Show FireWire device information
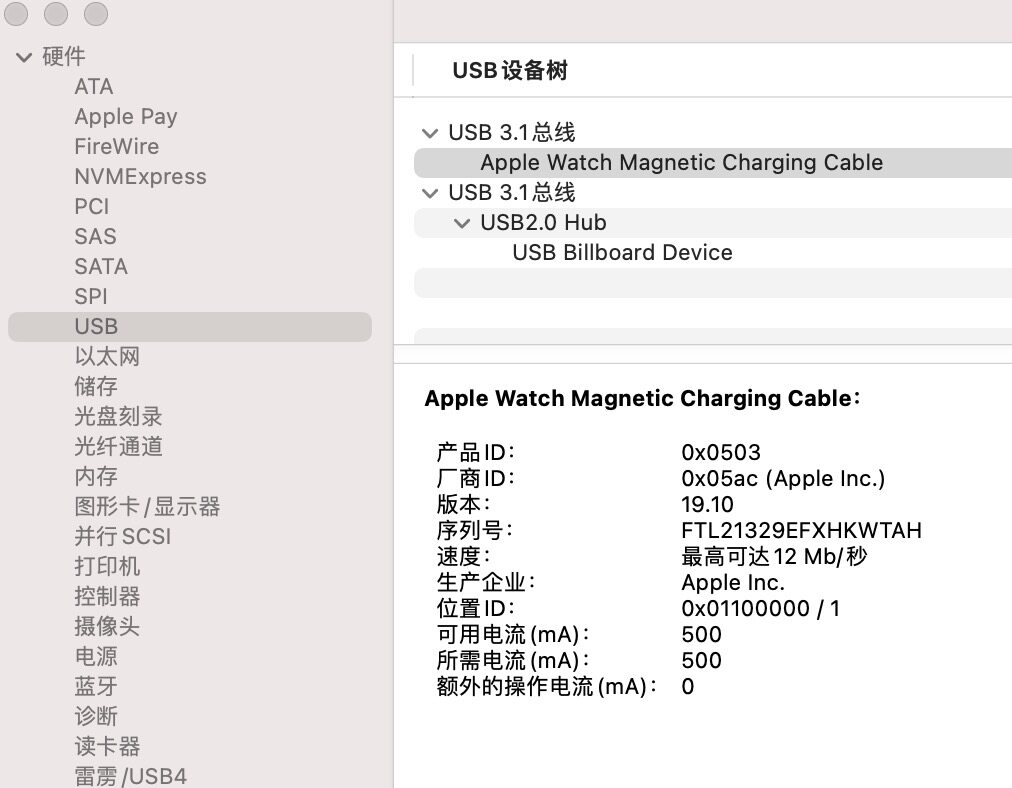 coord(116,147)
